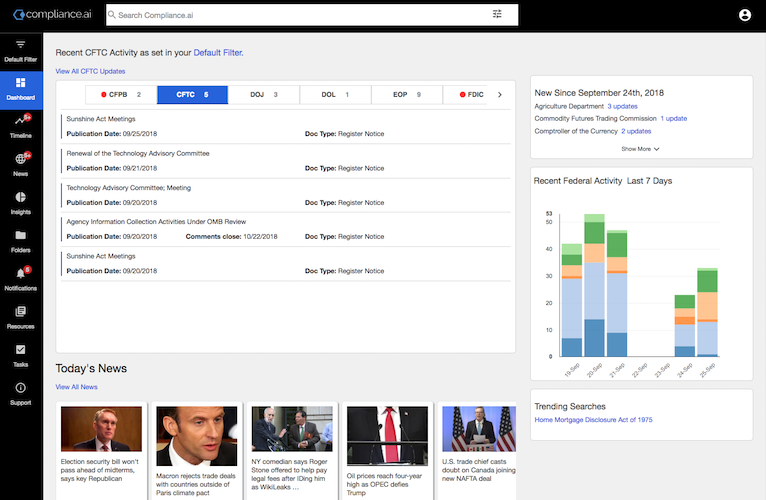Open Oil prices reach four-year high card
This screenshot has height=500, width=766.
[387, 451]
